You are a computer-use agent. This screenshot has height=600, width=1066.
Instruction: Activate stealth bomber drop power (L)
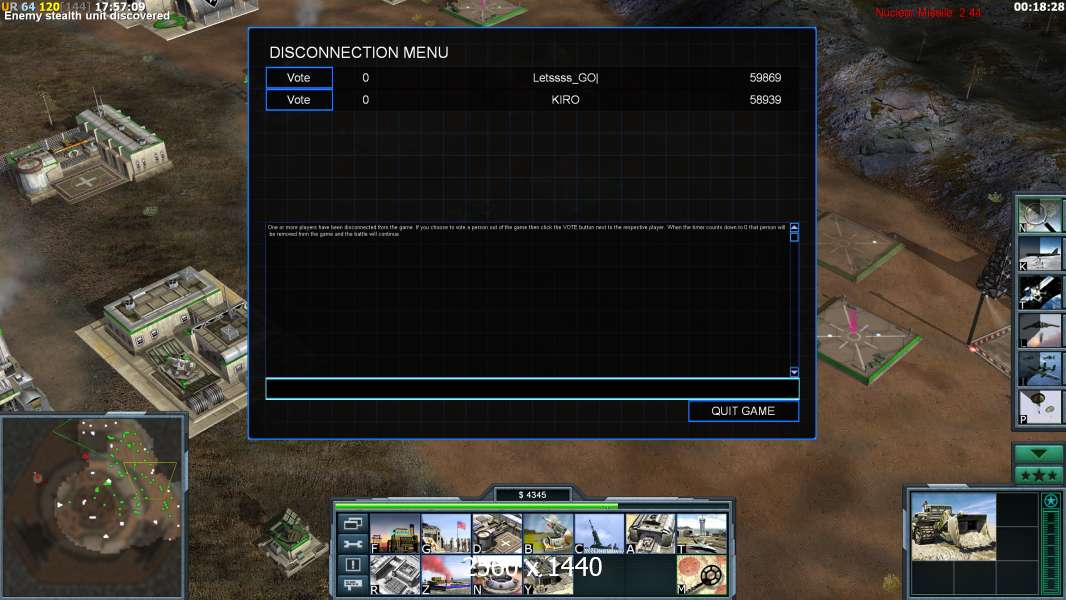(1039, 330)
